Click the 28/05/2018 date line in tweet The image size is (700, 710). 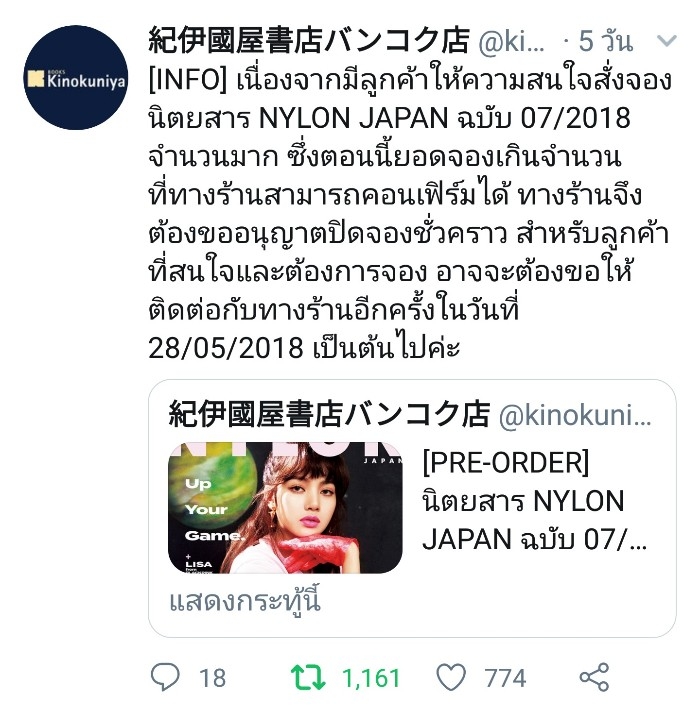tap(304, 347)
